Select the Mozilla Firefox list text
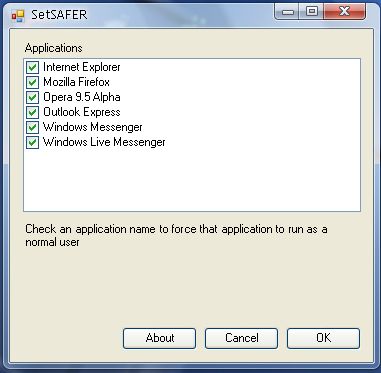This screenshot has width=381, height=373. 76,82
